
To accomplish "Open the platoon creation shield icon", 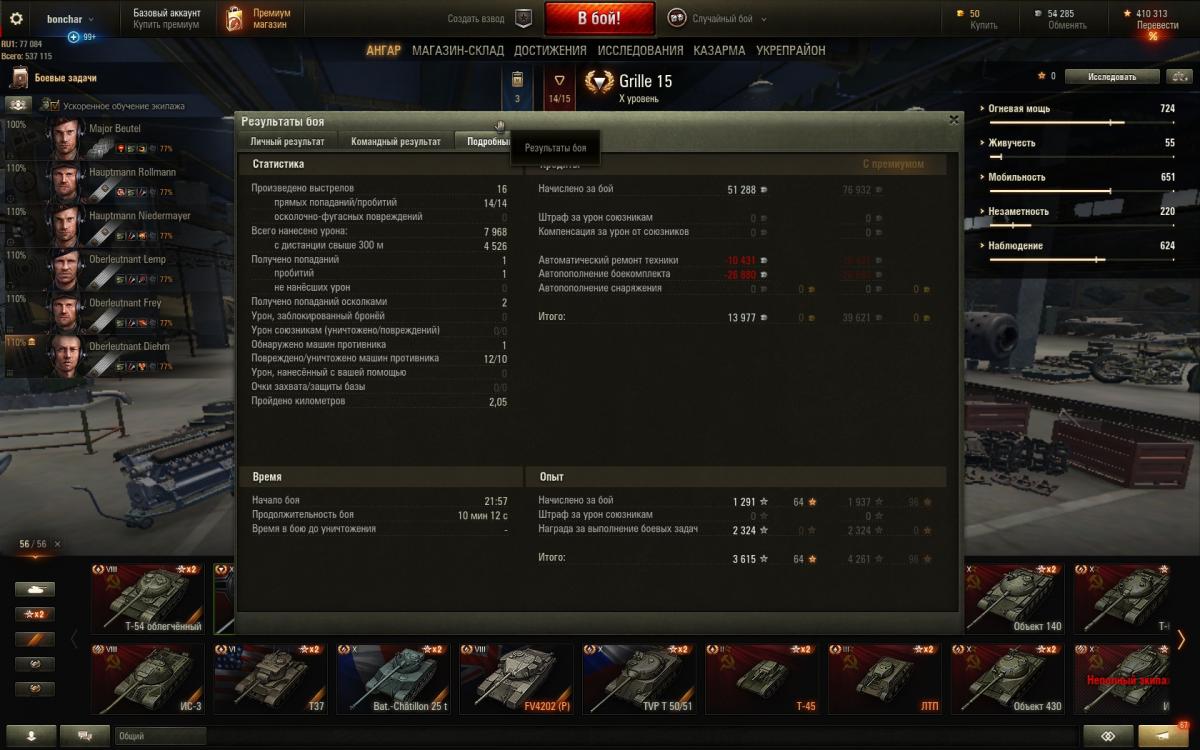I will (x=523, y=18).
